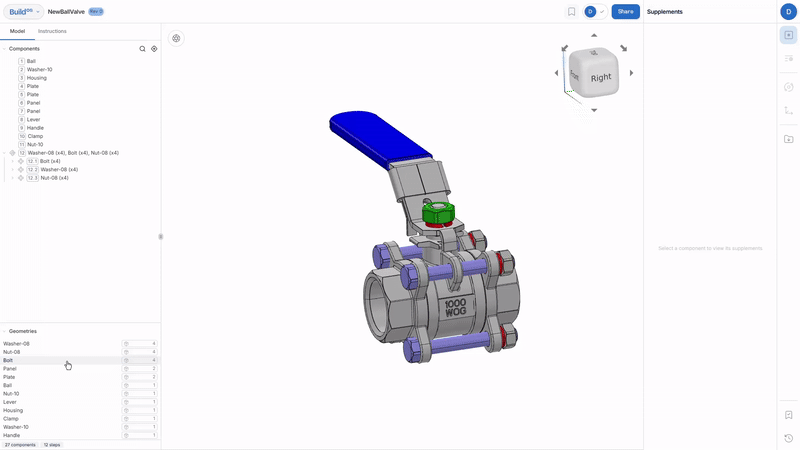The image size is (800, 450).
Task: Open the view settings icon in viewport
Action: pos(176,38)
